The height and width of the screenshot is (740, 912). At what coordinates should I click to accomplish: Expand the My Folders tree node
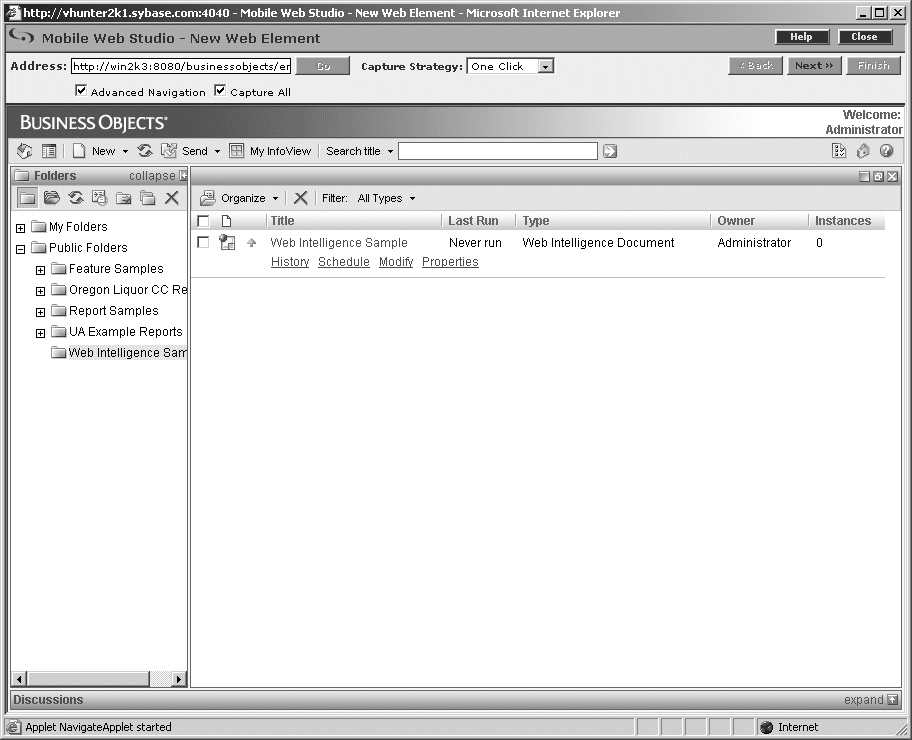point(20,228)
